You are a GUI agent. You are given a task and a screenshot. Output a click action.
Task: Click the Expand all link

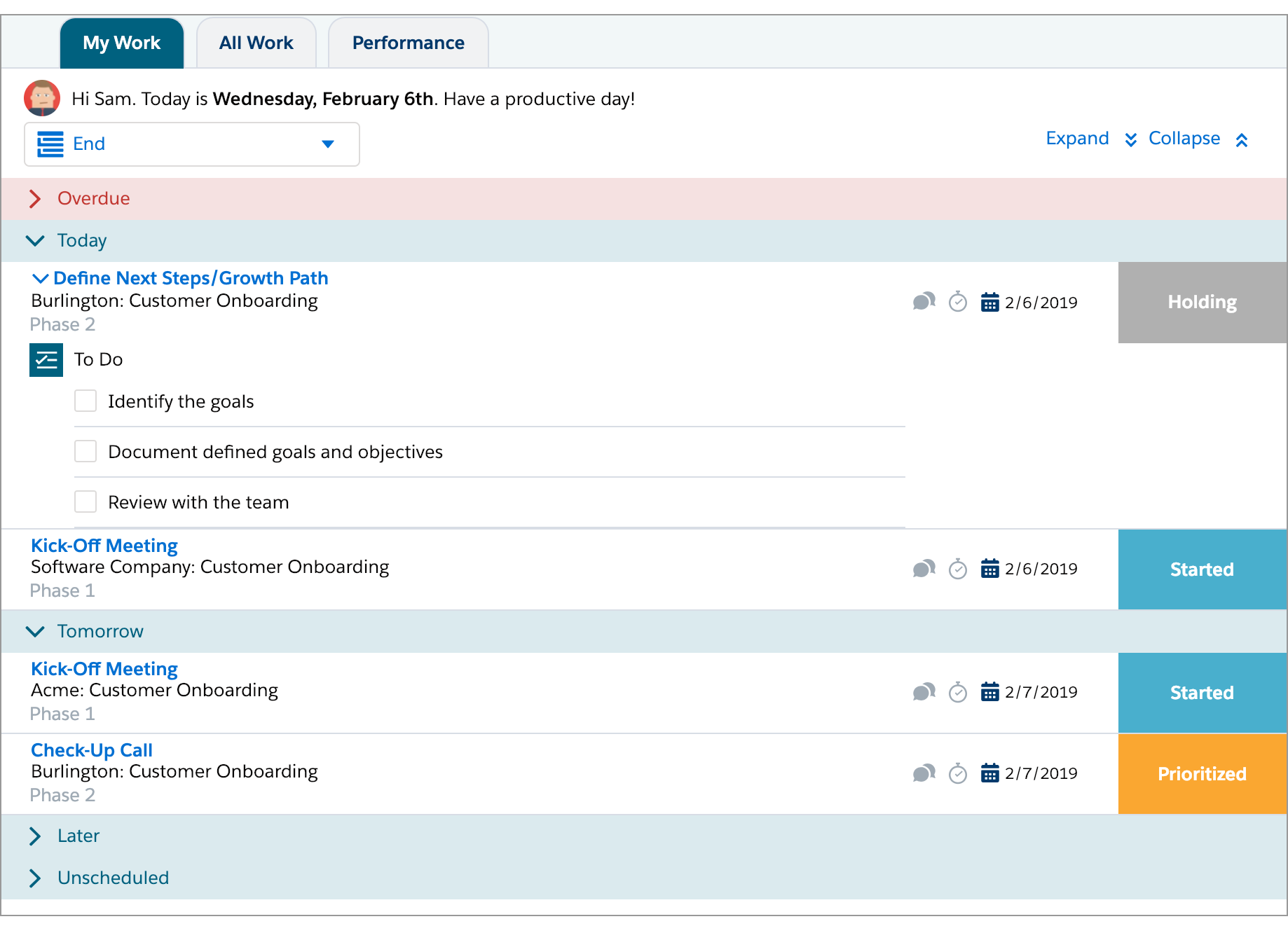[x=1091, y=139]
